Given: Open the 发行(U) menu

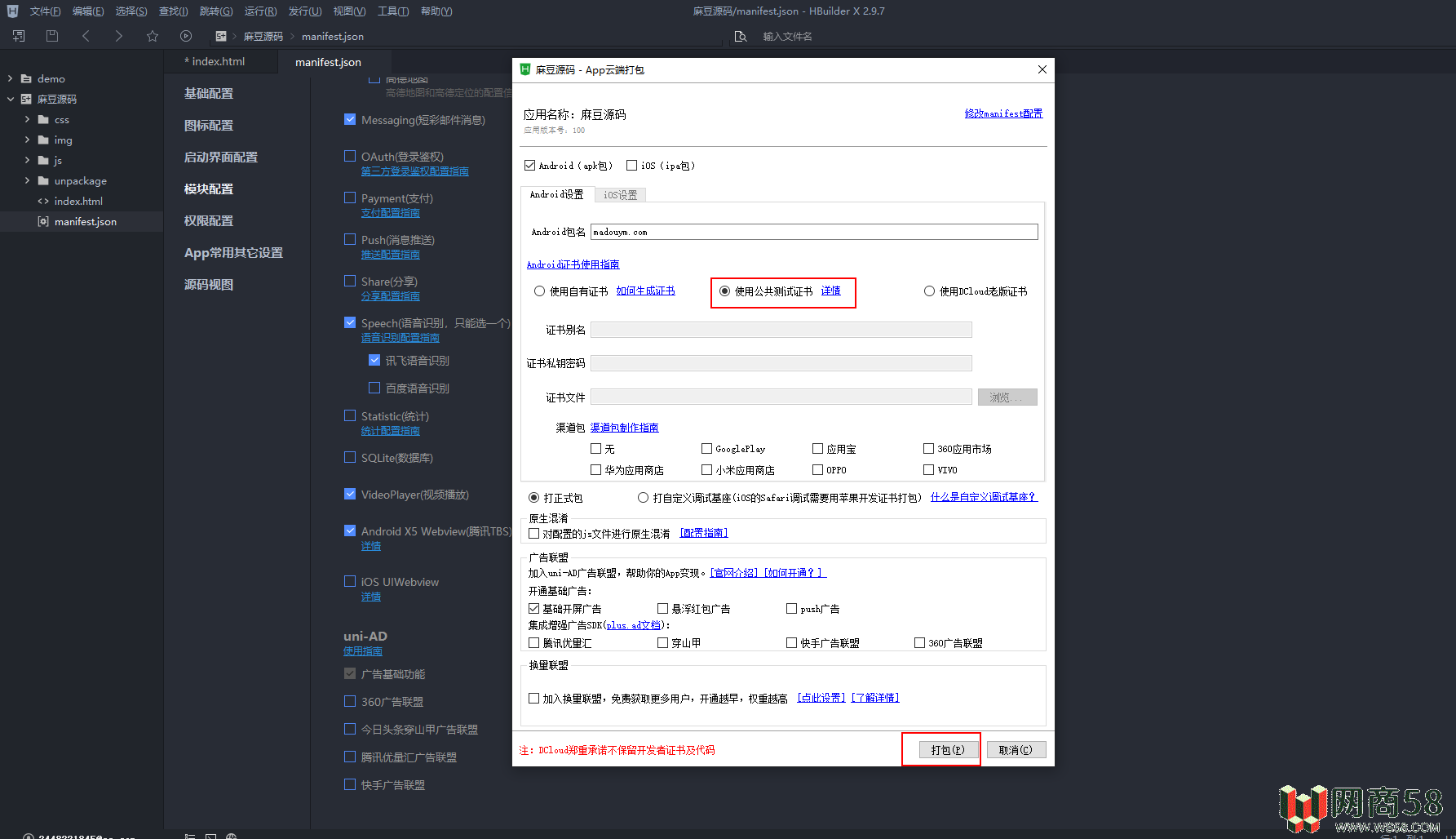Looking at the screenshot, I should point(304,11).
